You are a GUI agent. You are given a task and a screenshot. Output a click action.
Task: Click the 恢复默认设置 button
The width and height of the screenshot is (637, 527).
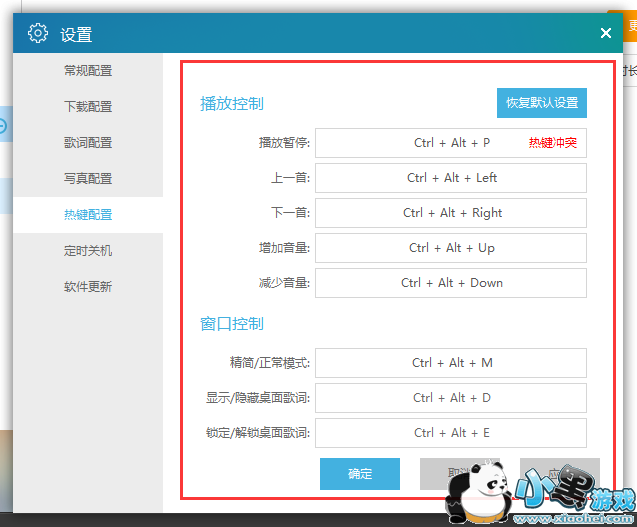(x=542, y=103)
